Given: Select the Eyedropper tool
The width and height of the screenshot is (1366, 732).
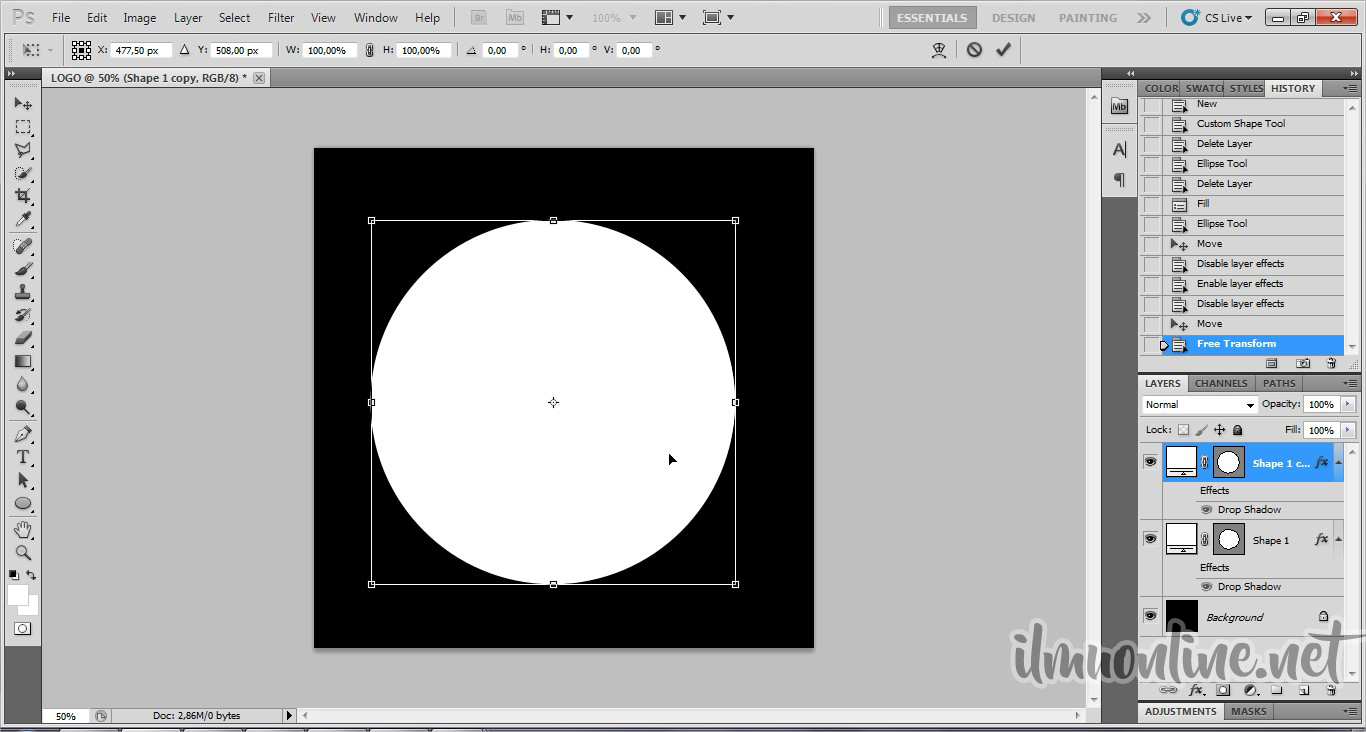Looking at the screenshot, I should pyautogui.click(x=22, y=220).
